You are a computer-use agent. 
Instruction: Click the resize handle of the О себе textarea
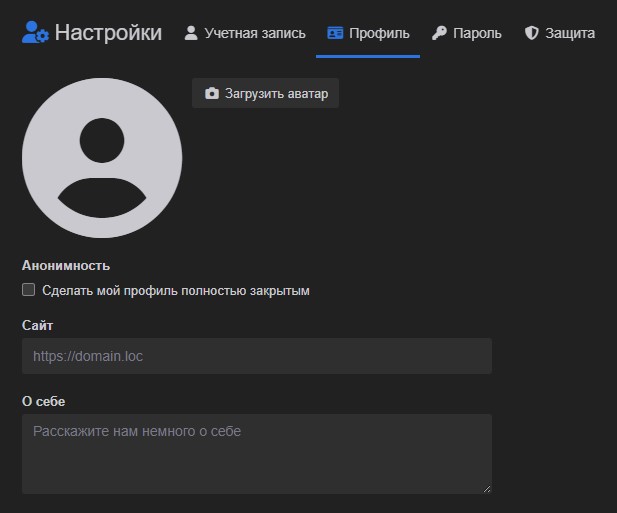tap(486, 488)
